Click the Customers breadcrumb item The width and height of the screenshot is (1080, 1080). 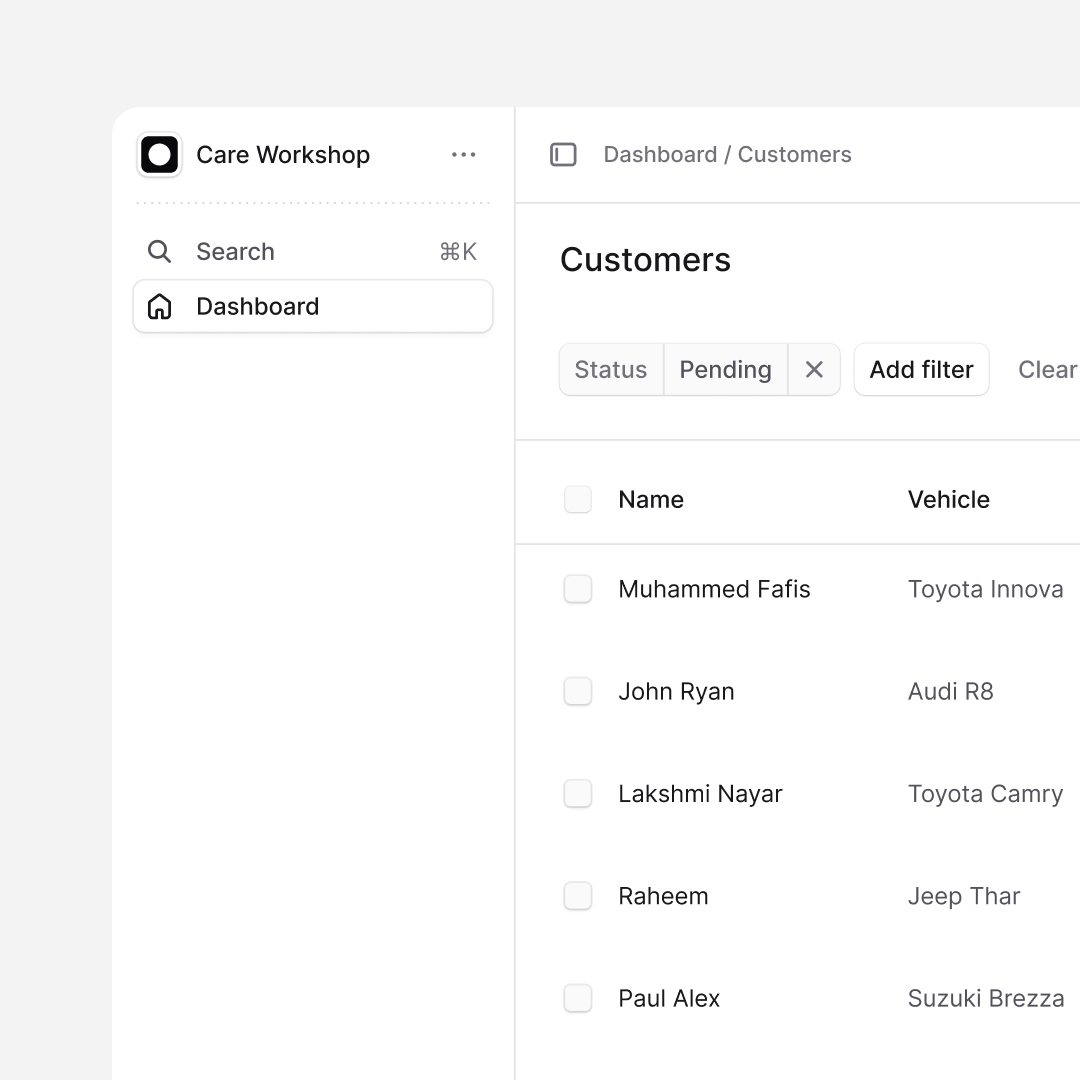click(x=795, y=155)
